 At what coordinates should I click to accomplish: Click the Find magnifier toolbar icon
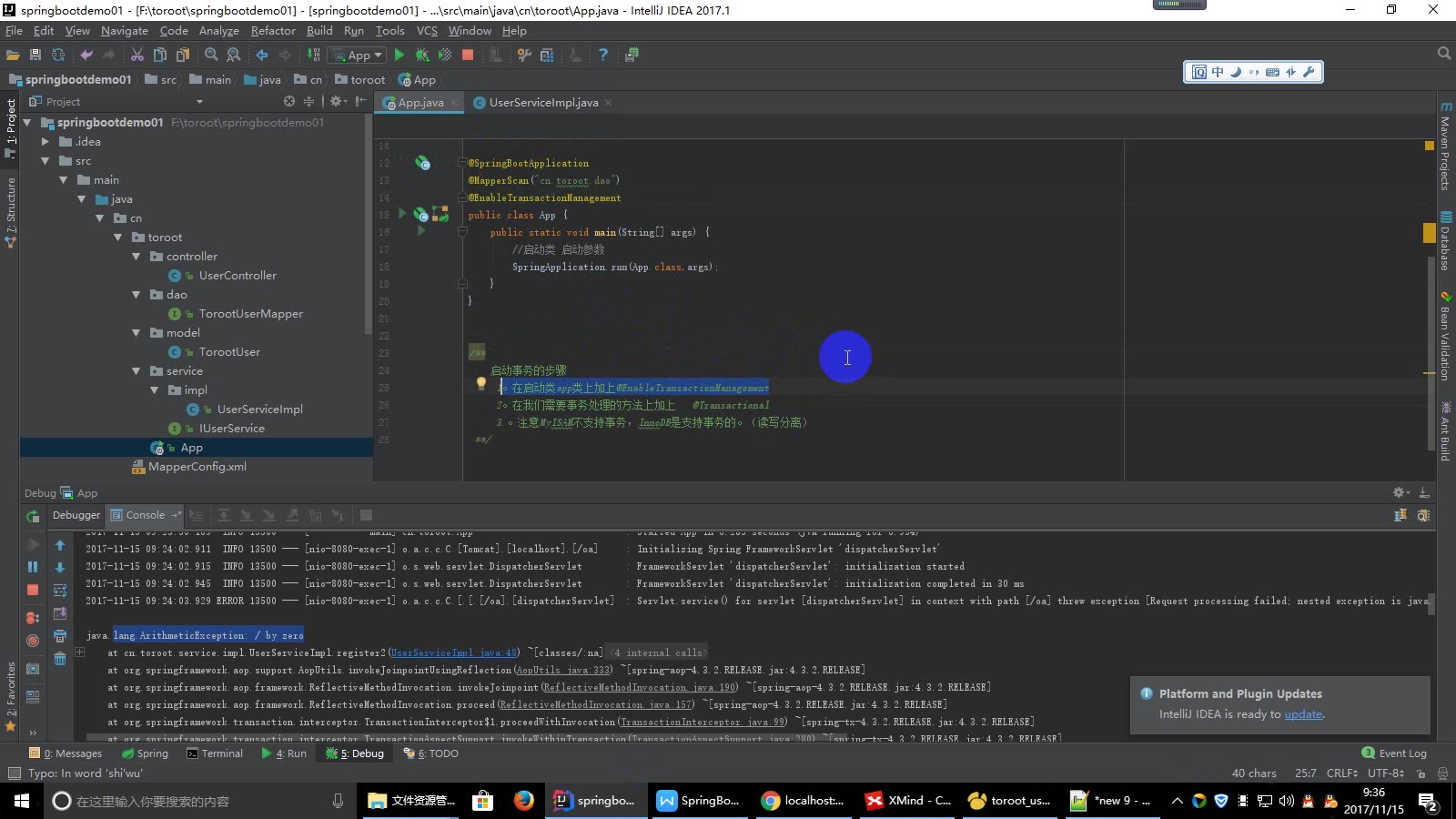coord(211,56)
